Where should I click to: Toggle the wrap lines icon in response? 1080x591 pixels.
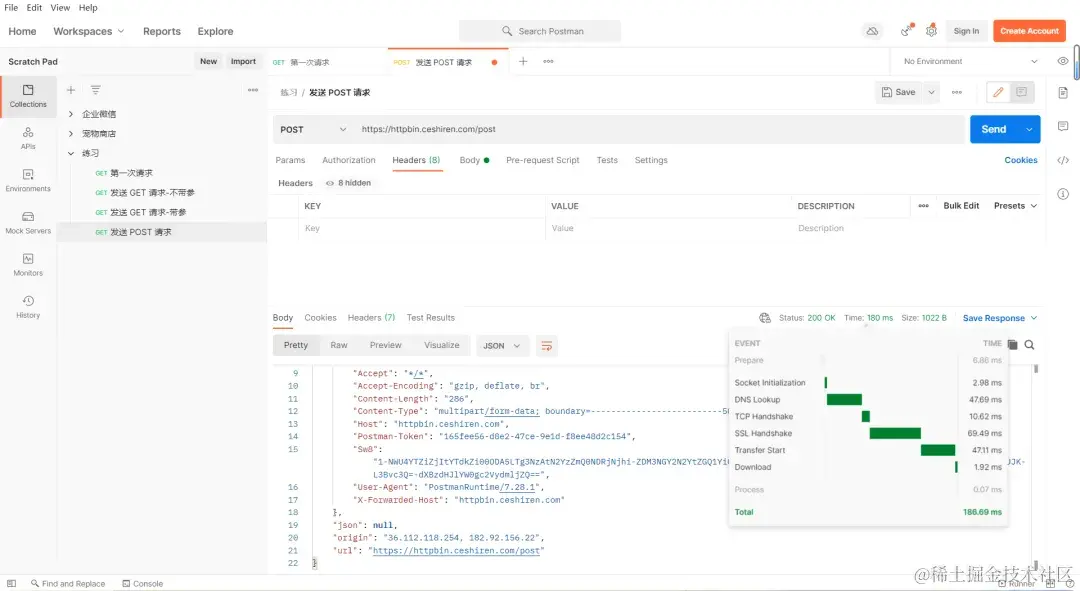click(546, 346)
